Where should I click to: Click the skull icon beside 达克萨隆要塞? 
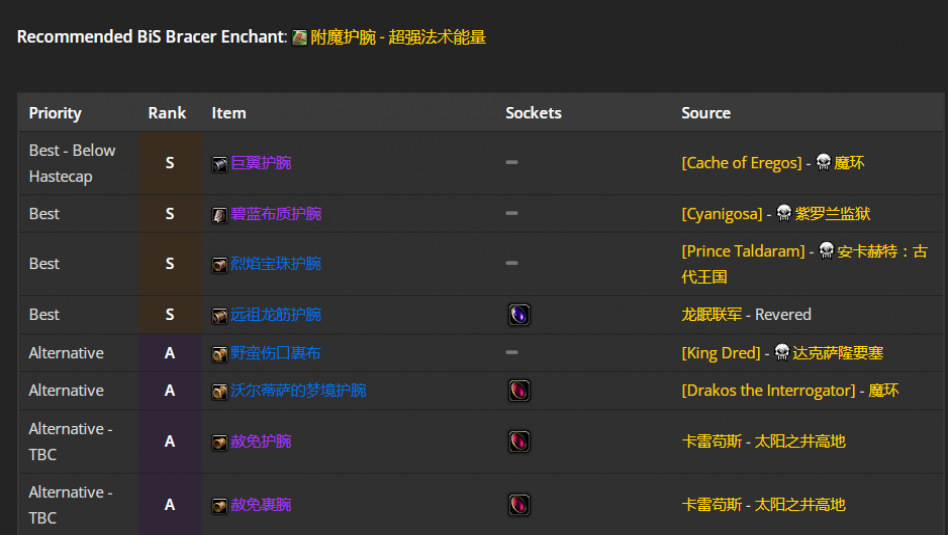[x=782, y=352]
